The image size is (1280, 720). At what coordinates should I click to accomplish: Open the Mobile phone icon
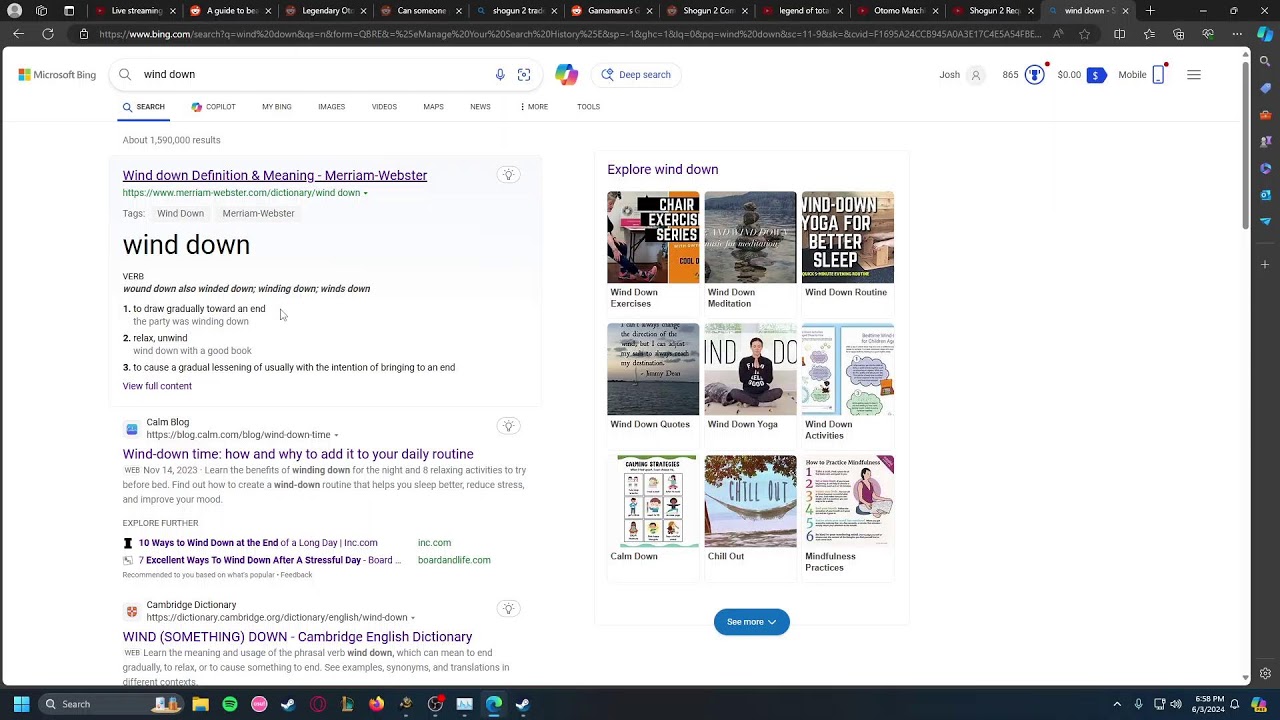tap(1159, 75)
